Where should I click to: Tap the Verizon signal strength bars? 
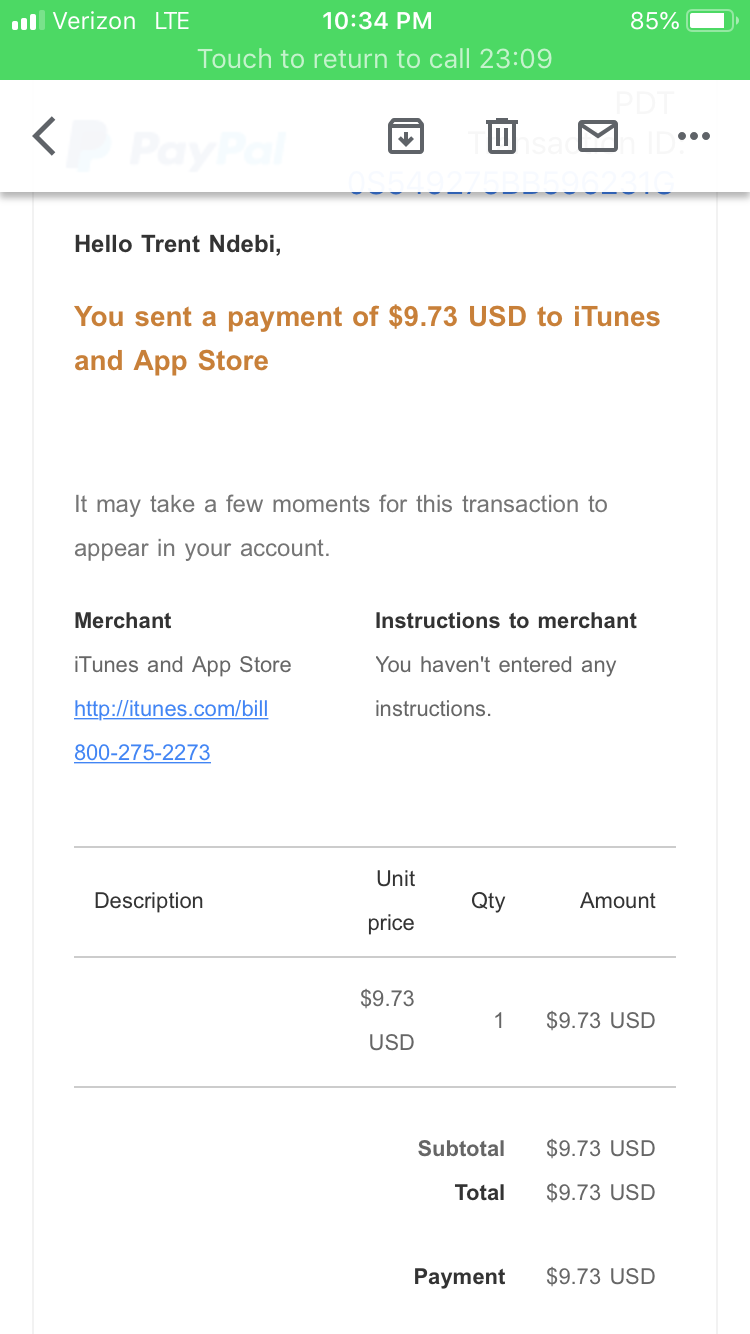[x=28, y=20]
